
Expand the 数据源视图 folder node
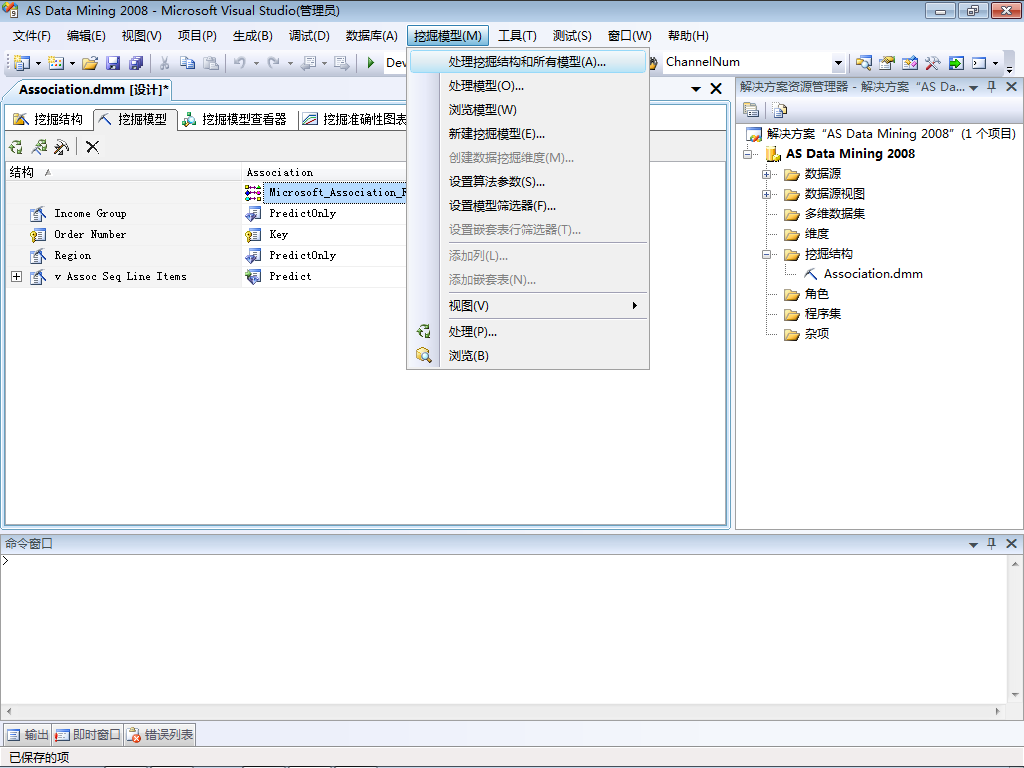[x=766, y=194]
